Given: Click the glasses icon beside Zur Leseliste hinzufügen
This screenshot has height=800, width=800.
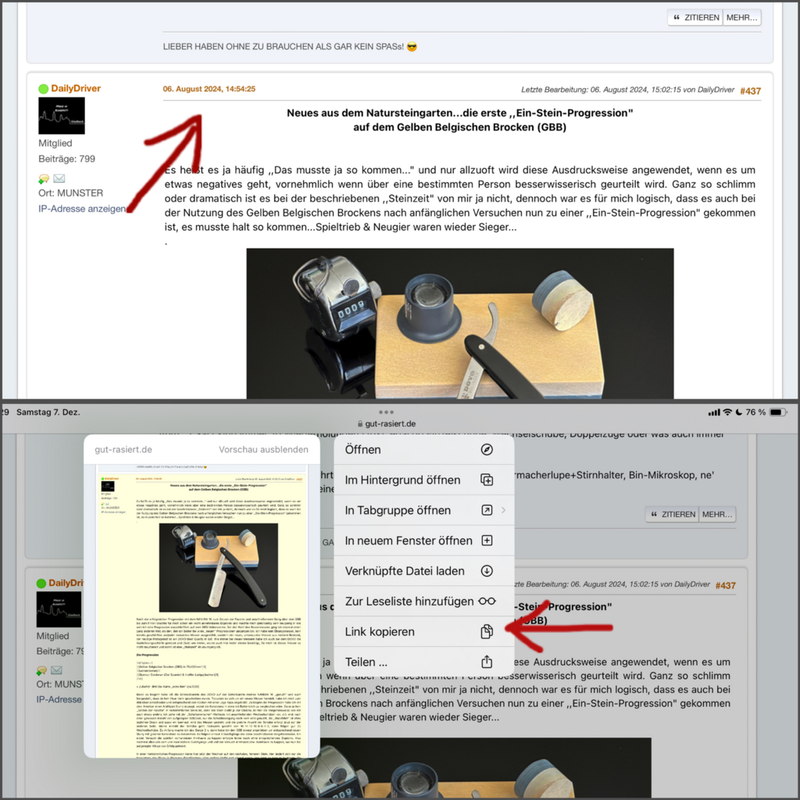Looking at the screenshot, I should click(x=487, y=601).
